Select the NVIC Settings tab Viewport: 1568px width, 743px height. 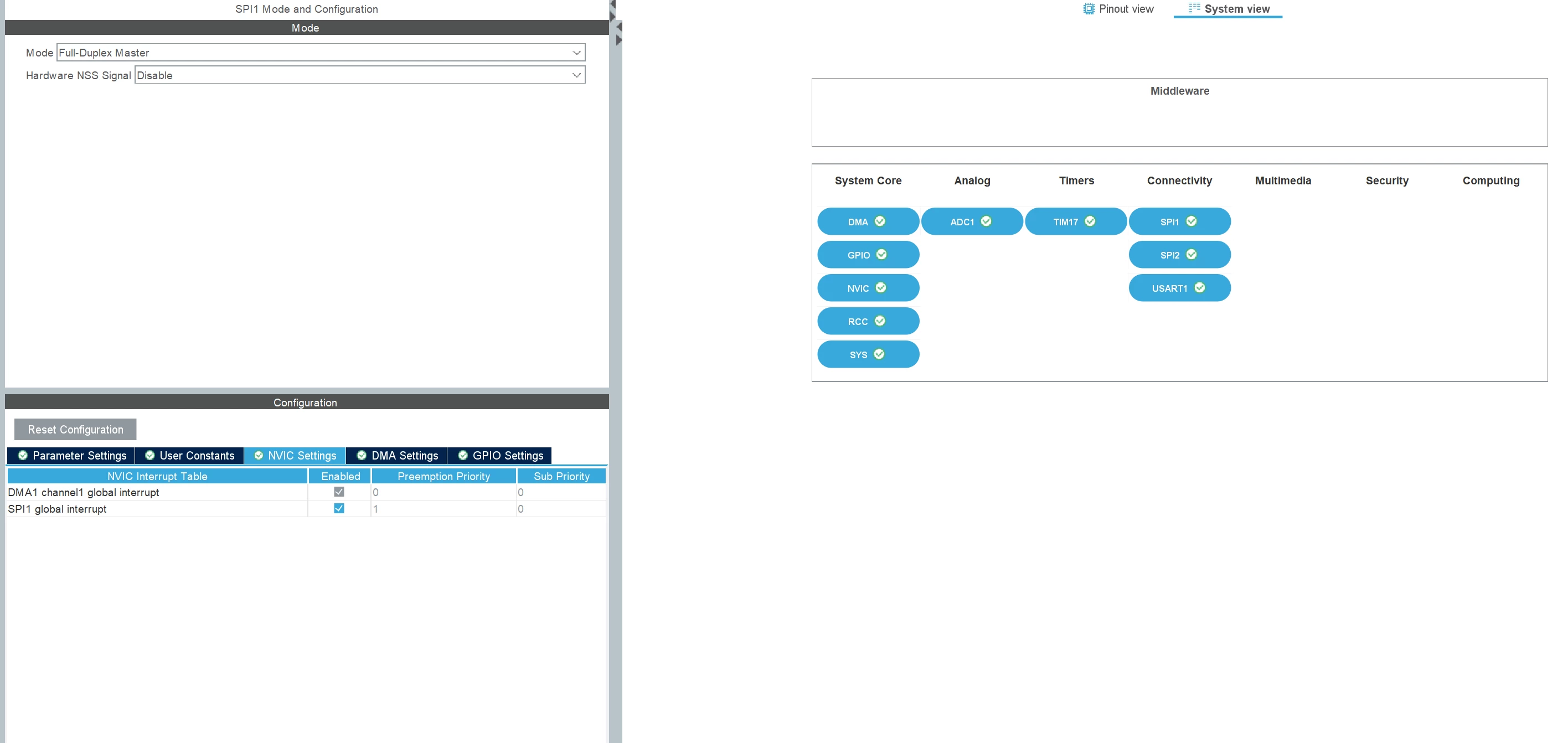[295, 456]
